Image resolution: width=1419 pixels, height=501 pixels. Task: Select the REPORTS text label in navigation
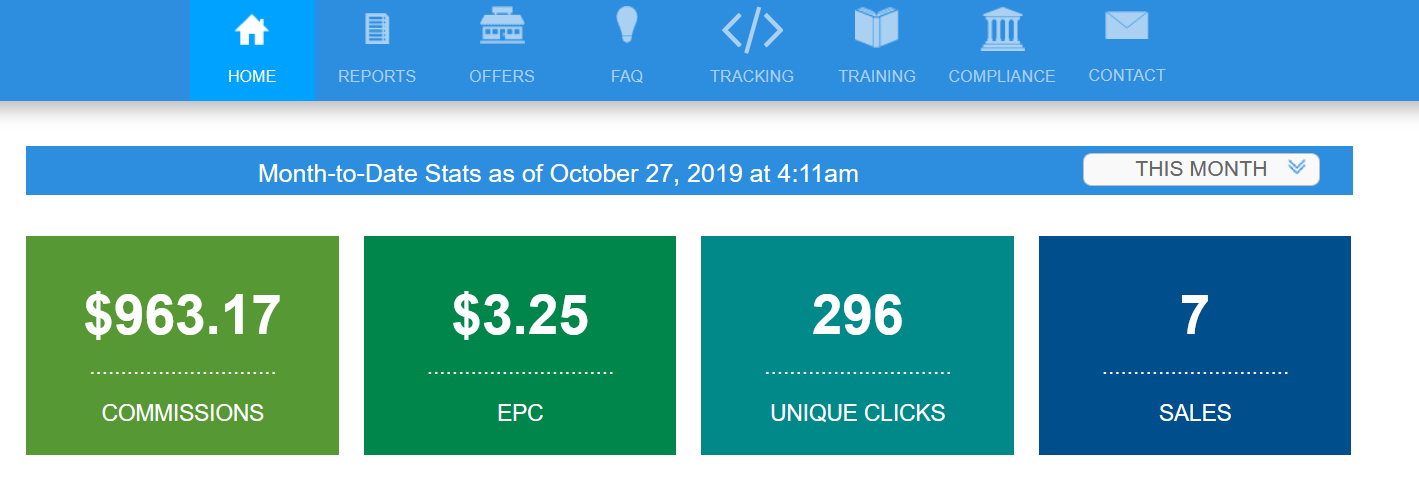click(377, 76)
